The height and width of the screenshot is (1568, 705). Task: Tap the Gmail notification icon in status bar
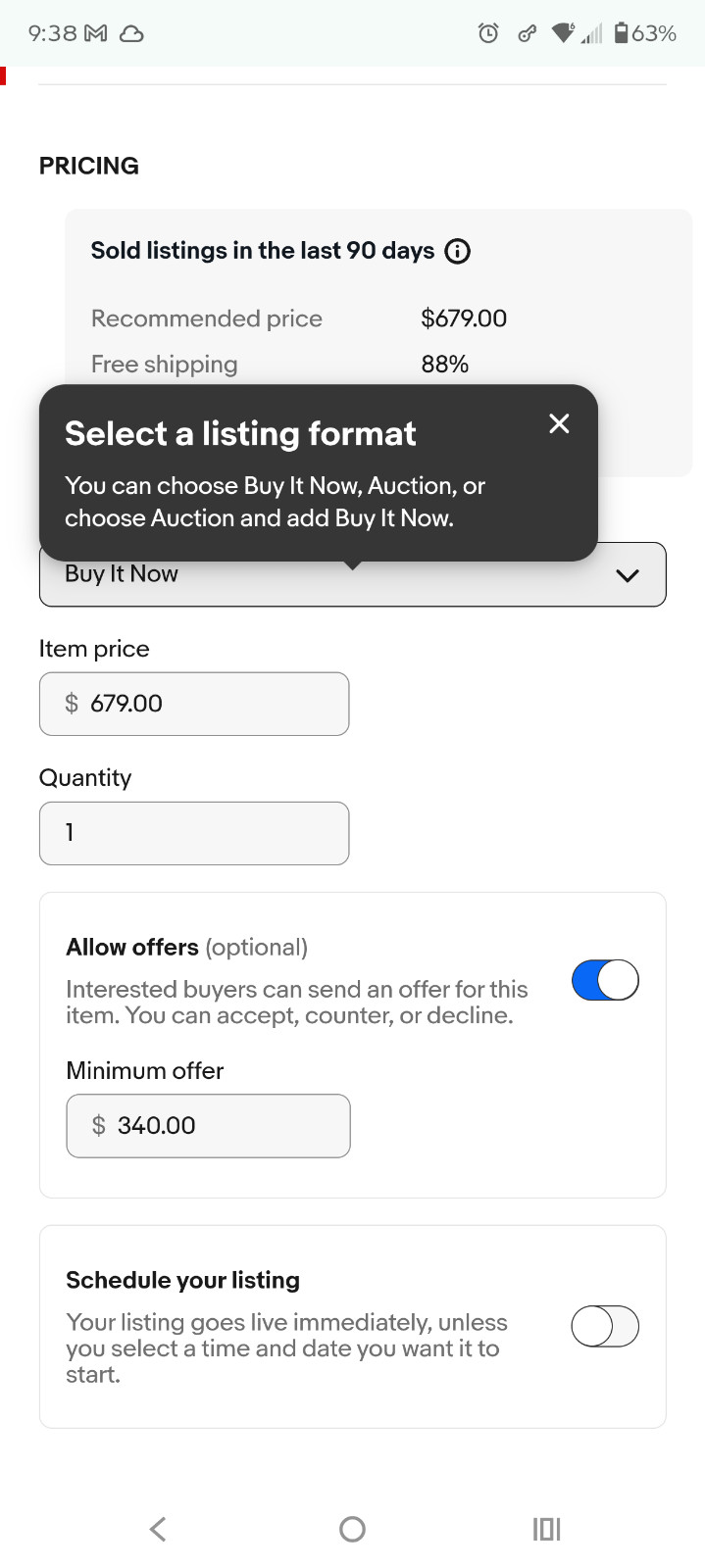tap(96, 33)
